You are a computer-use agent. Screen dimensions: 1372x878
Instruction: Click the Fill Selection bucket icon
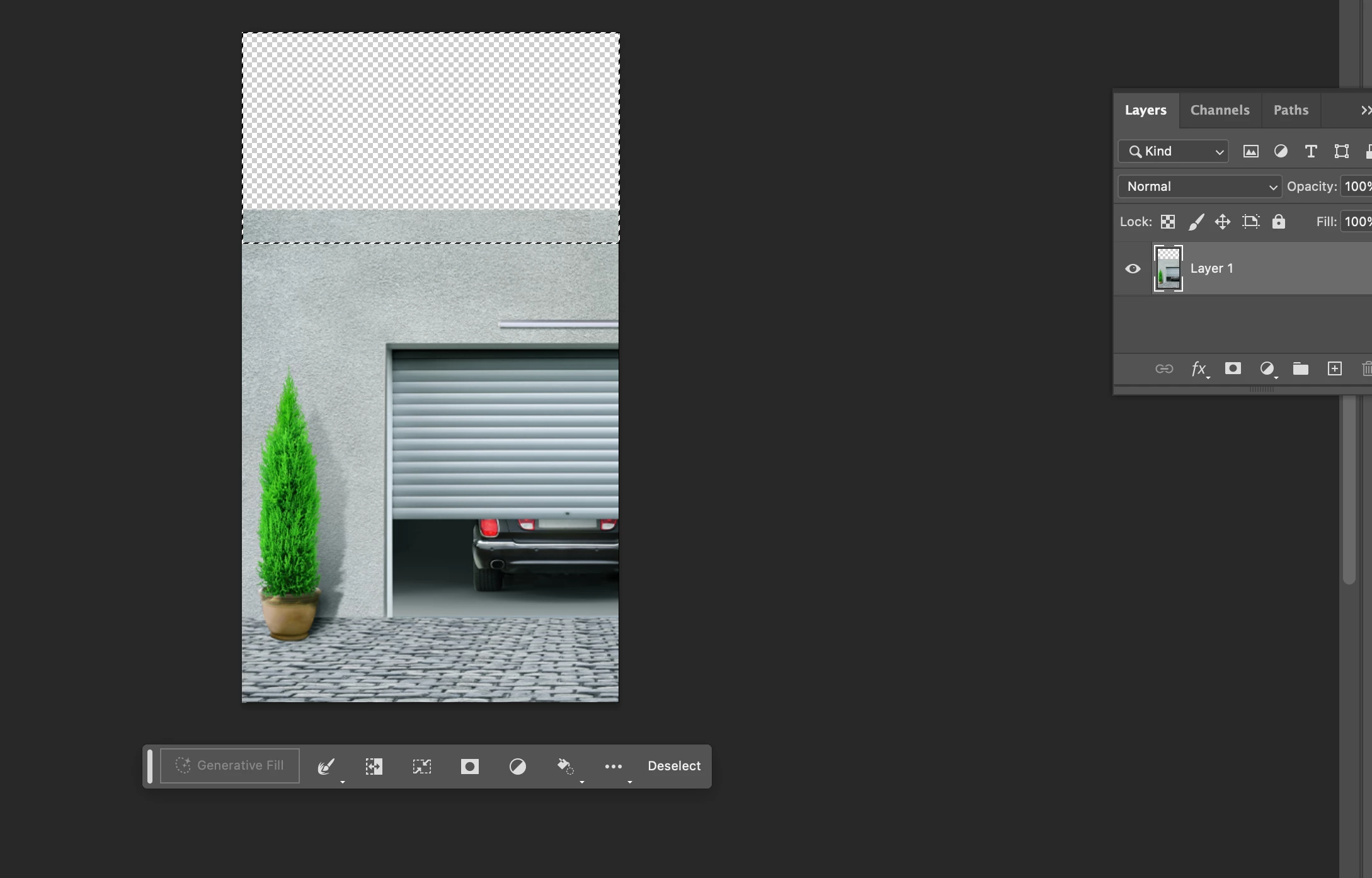[565, 766]
